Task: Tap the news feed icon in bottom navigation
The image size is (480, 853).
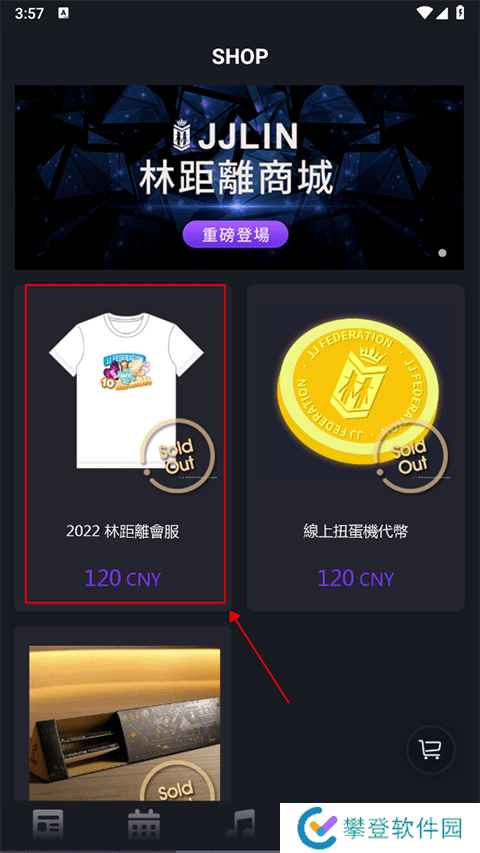Action: point(48,824)
